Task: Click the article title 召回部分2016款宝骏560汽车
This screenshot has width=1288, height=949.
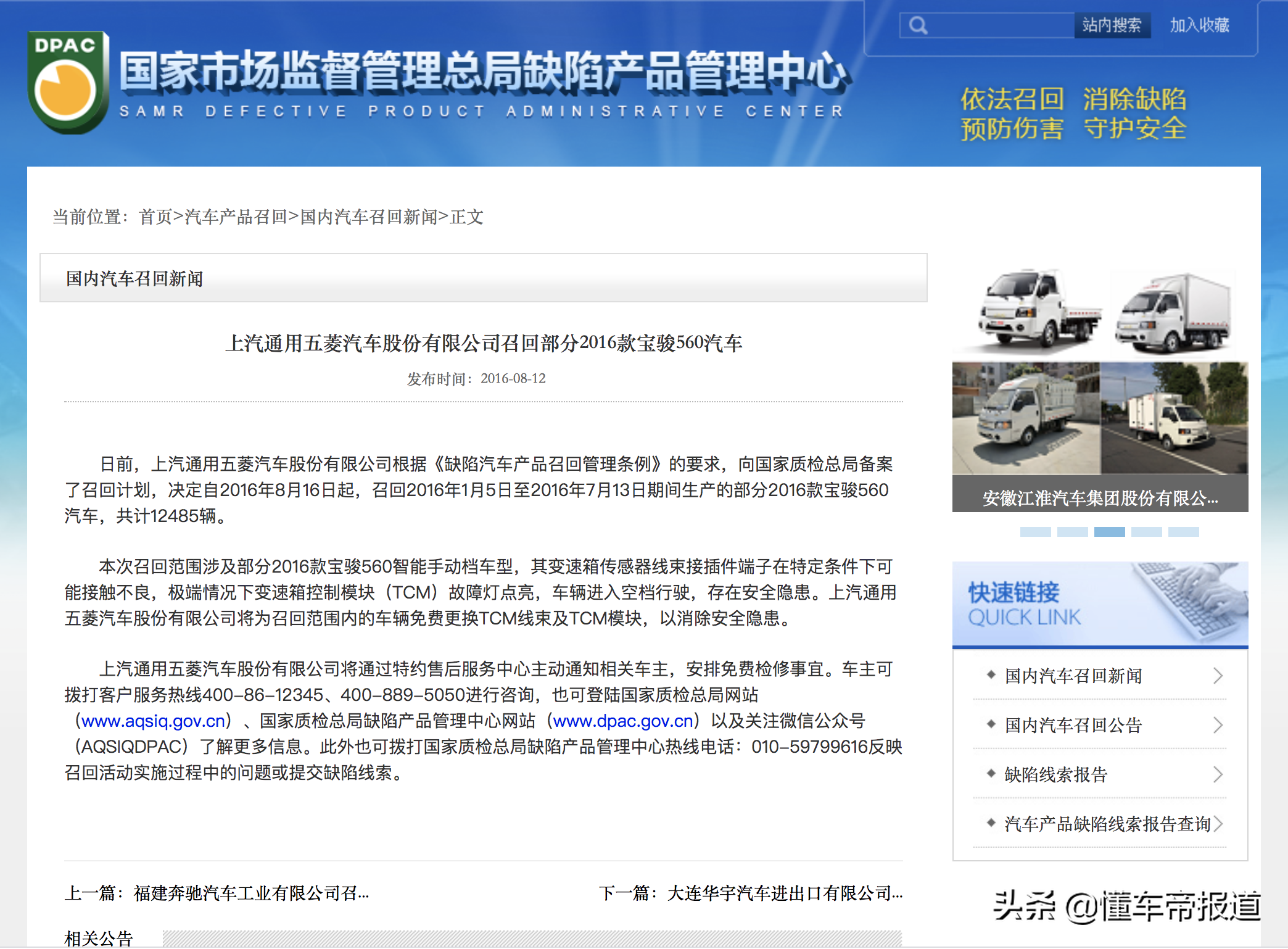Action: coord(483,343)
